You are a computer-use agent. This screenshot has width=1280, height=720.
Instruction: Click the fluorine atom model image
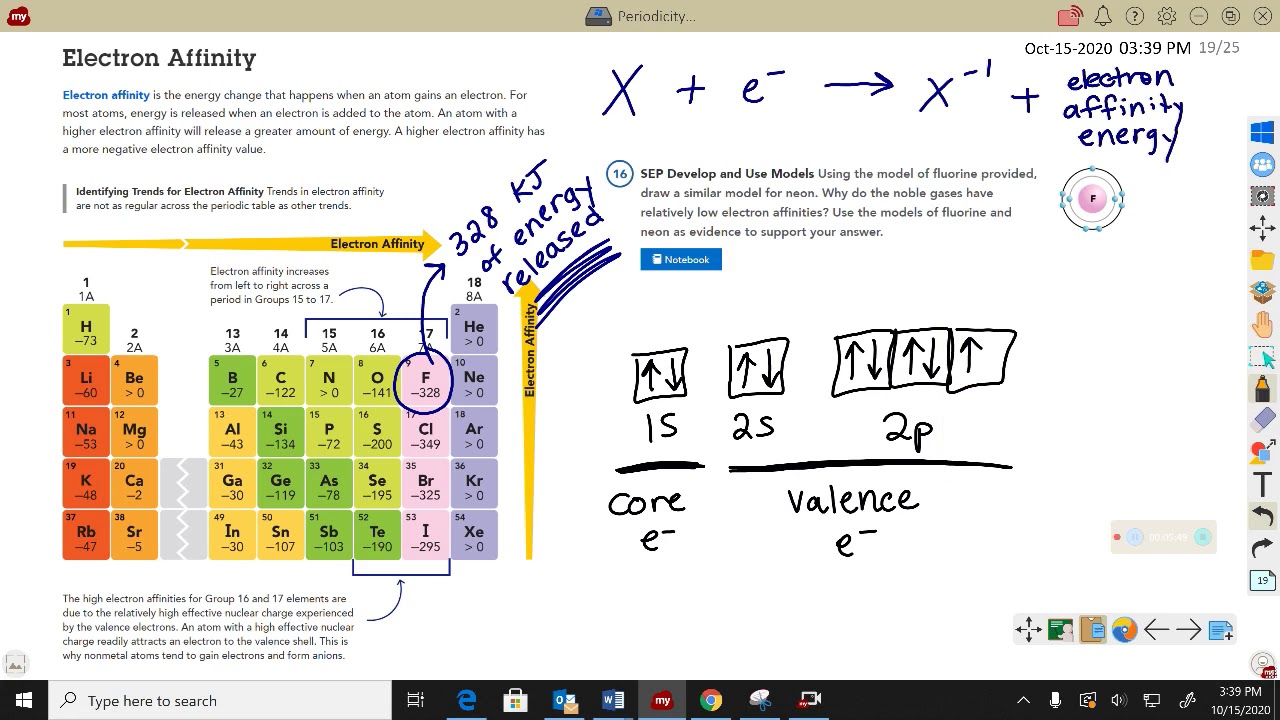pos(1092,199)
